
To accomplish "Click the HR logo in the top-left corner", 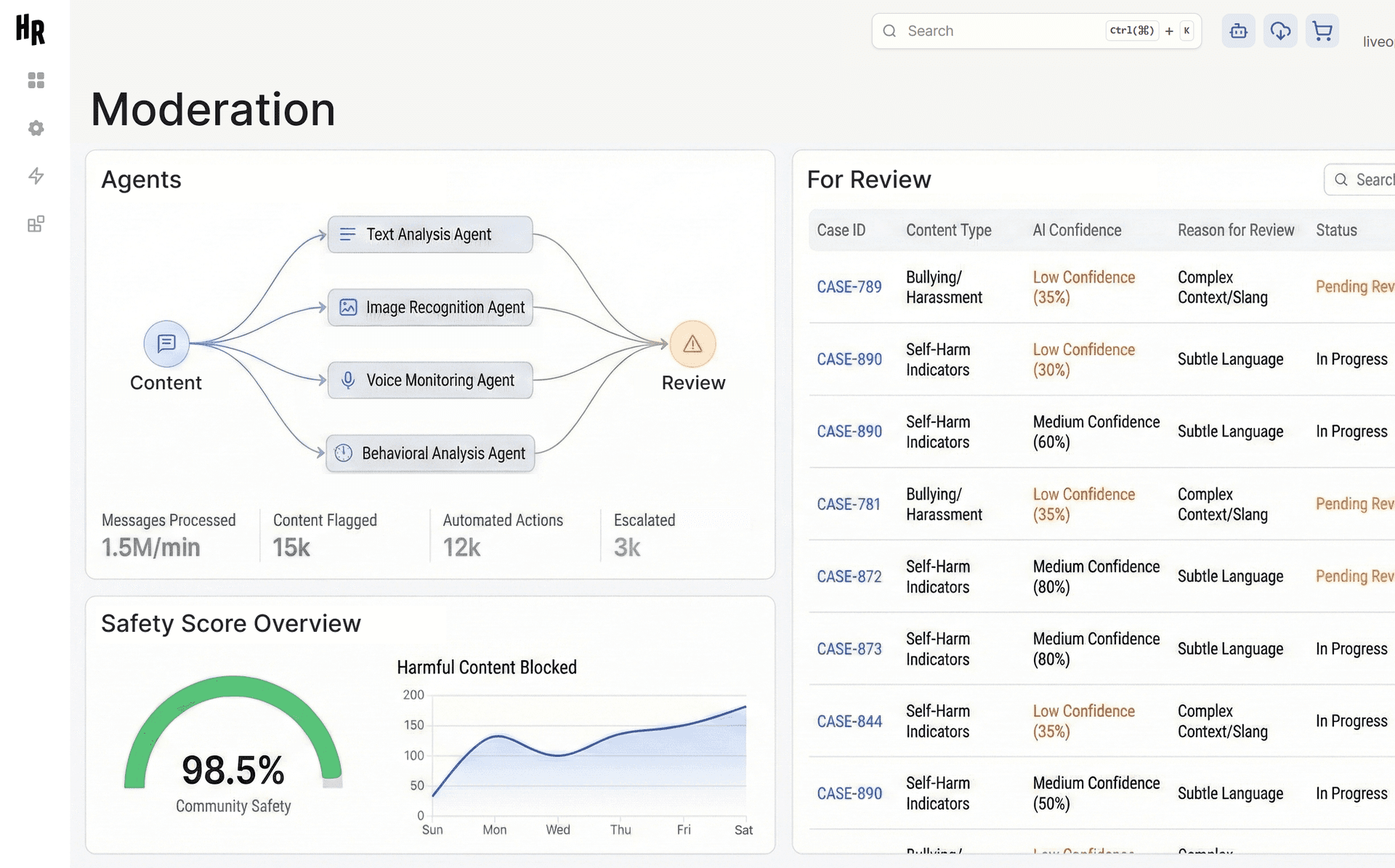I will click(30, 31).
